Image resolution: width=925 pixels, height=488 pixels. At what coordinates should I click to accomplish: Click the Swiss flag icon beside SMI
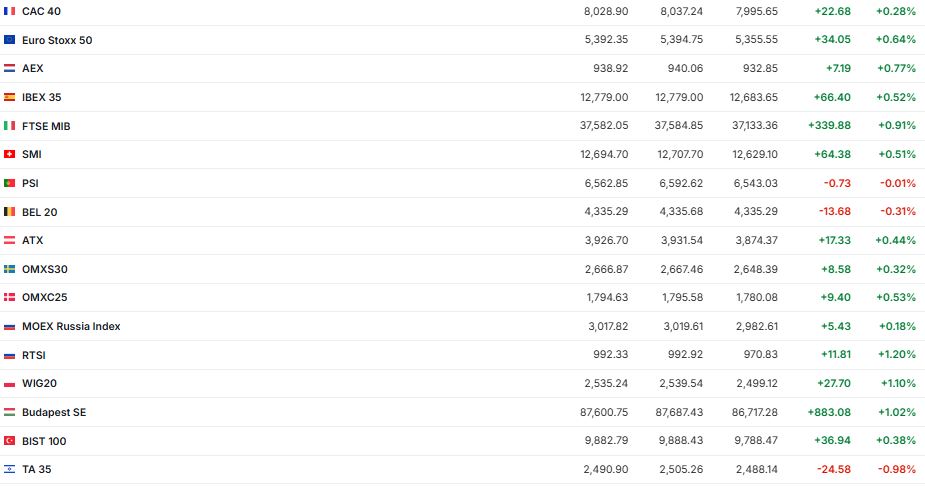9,155
